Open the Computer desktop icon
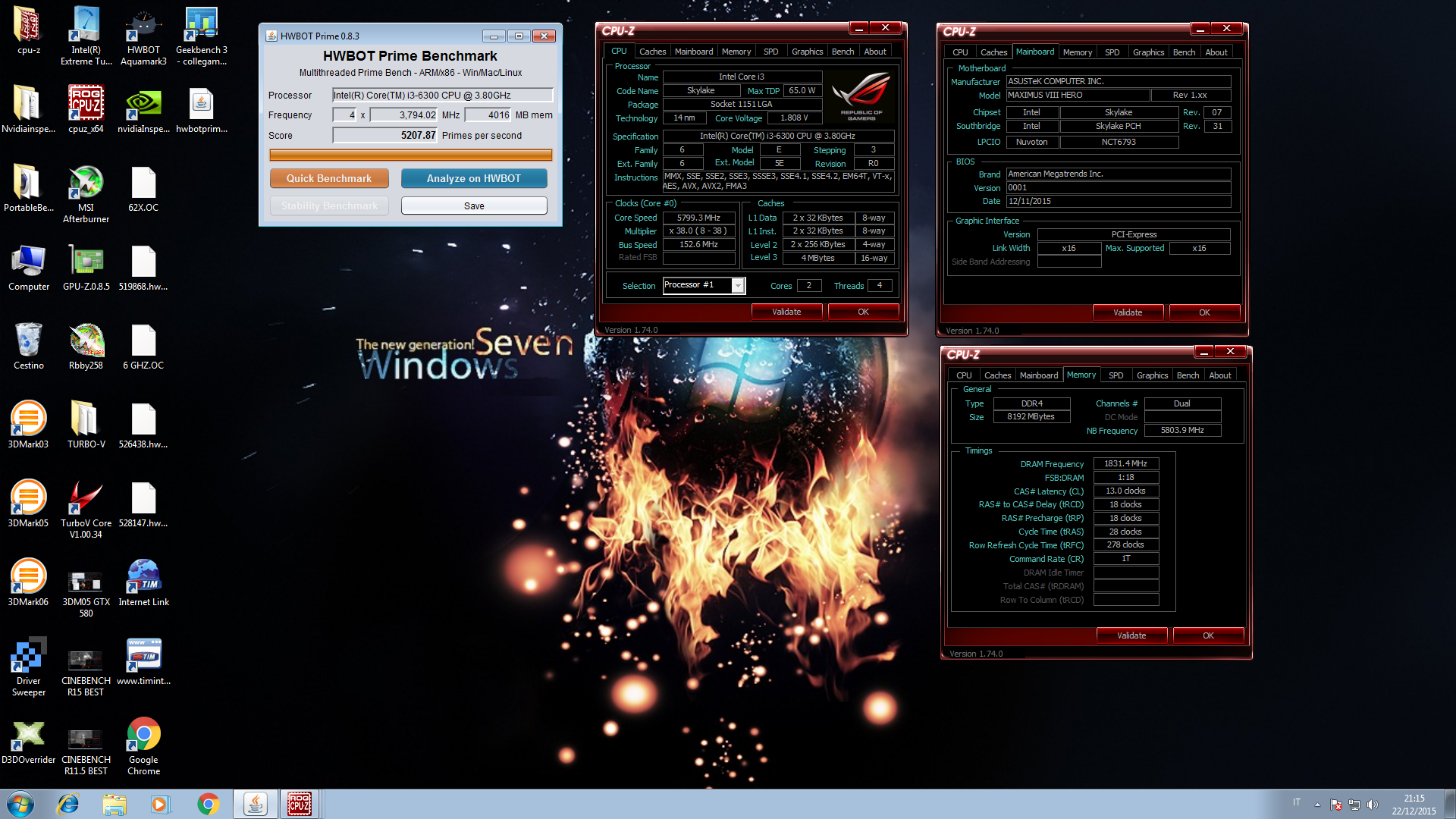Screen dimensions: 1456x819 [x=28, y=267]
